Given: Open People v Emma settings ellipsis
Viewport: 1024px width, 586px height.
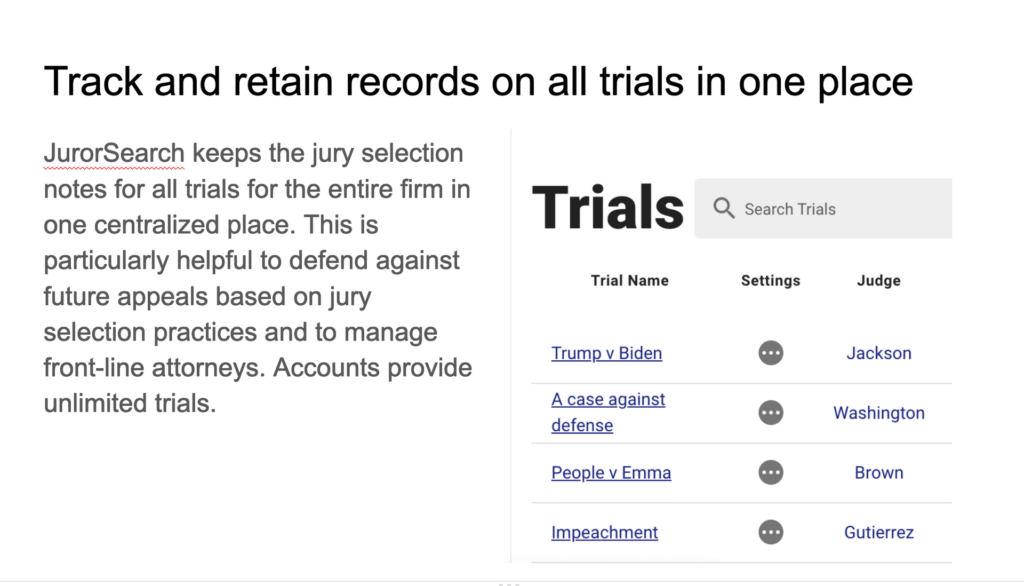Looking at the screenshot, I should pyautogui.click(x=771, y=472).
